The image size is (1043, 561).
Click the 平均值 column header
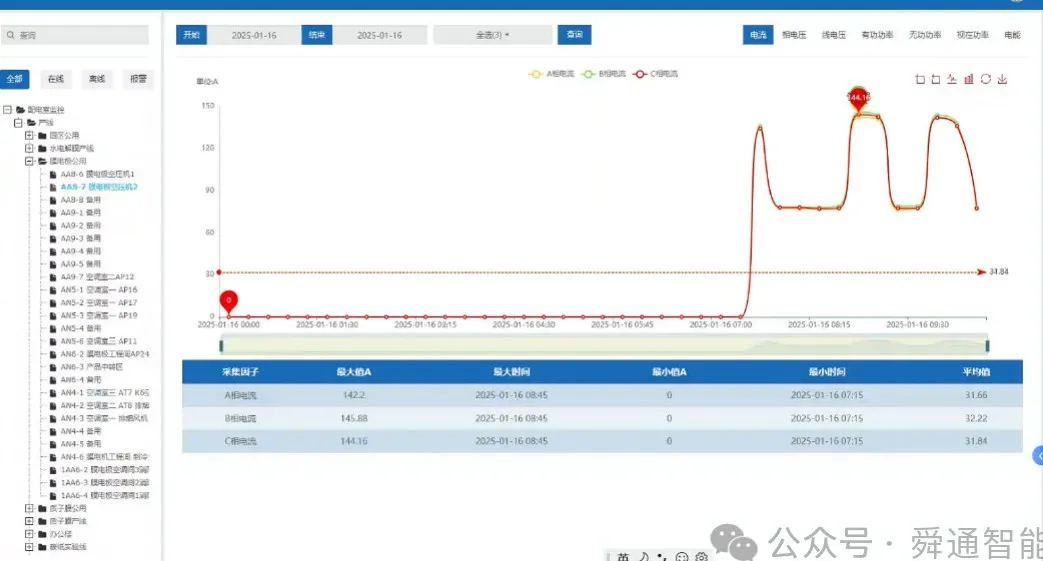coord(976,372)
